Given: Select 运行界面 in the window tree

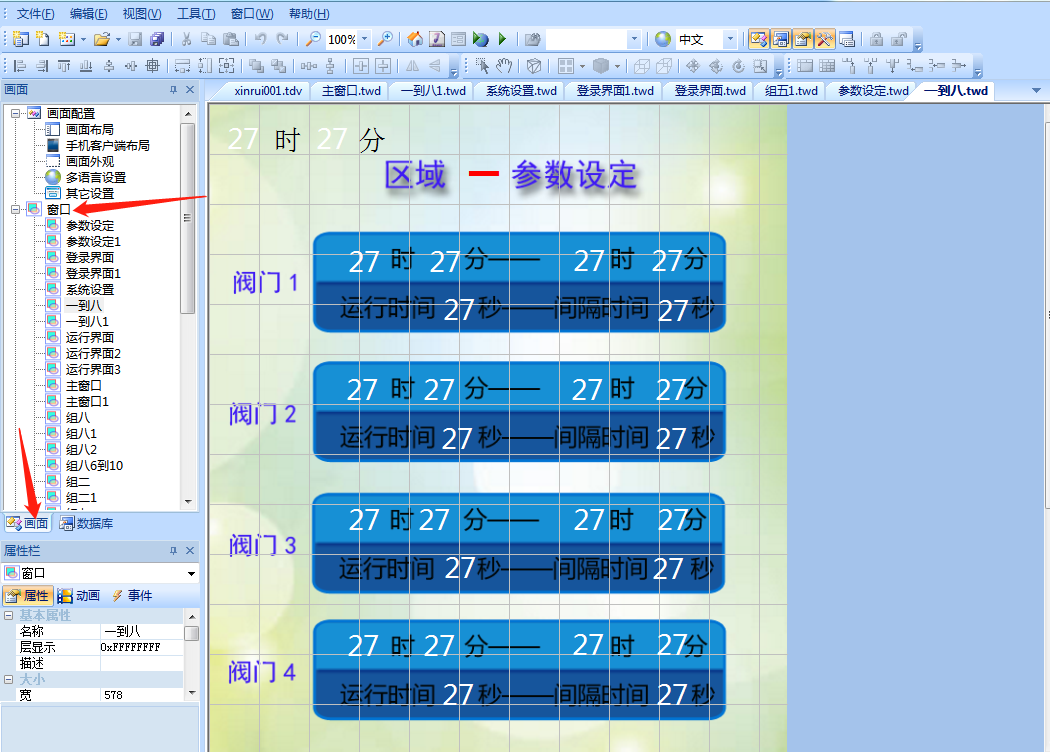Looking at the screenshot, I should point(90,337).
